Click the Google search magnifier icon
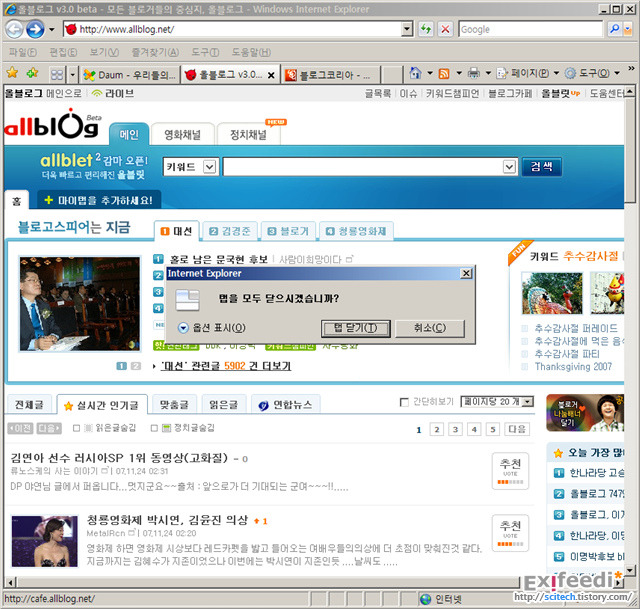Image resolution: width=640 pixels, height=609 pixels. (x=614, y=29)
